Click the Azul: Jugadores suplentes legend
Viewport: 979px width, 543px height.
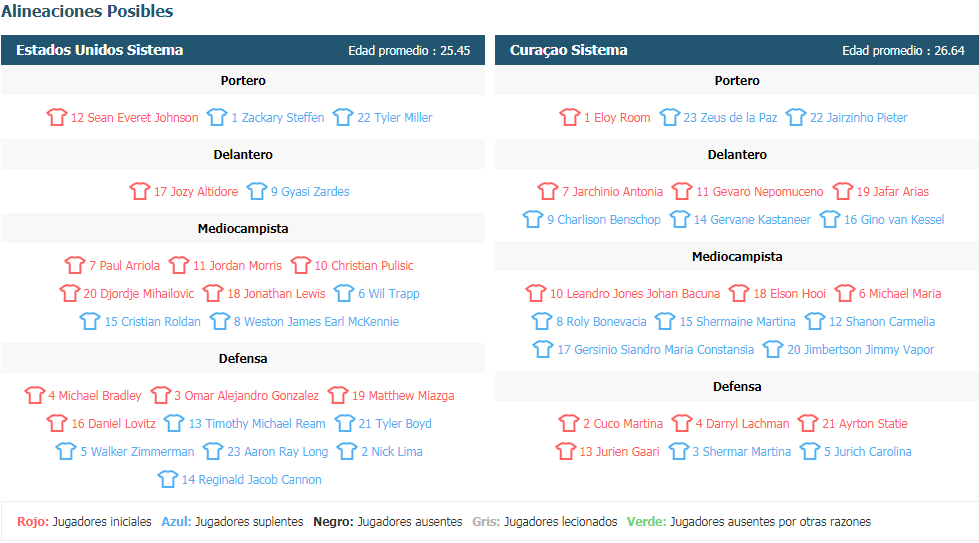[232, 522]
